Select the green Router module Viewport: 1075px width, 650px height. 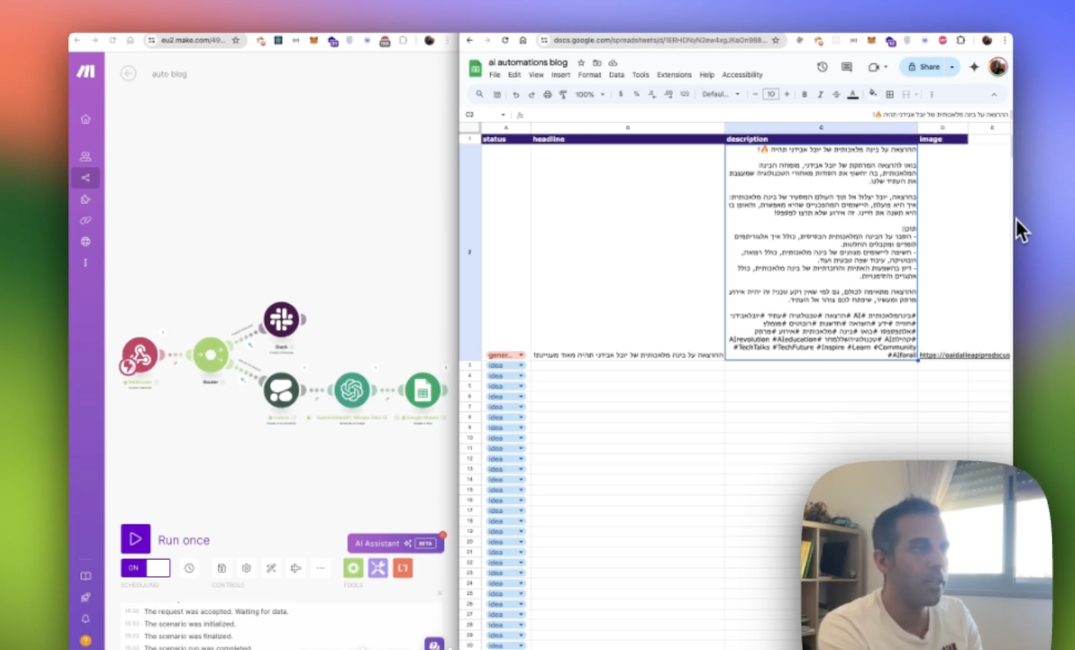tap(210, 354)
